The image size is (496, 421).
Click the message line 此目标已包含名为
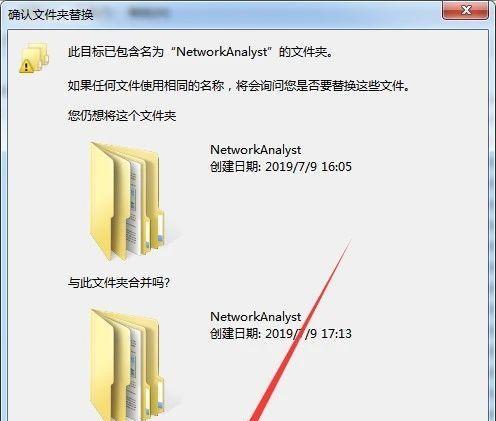point(116,52)
